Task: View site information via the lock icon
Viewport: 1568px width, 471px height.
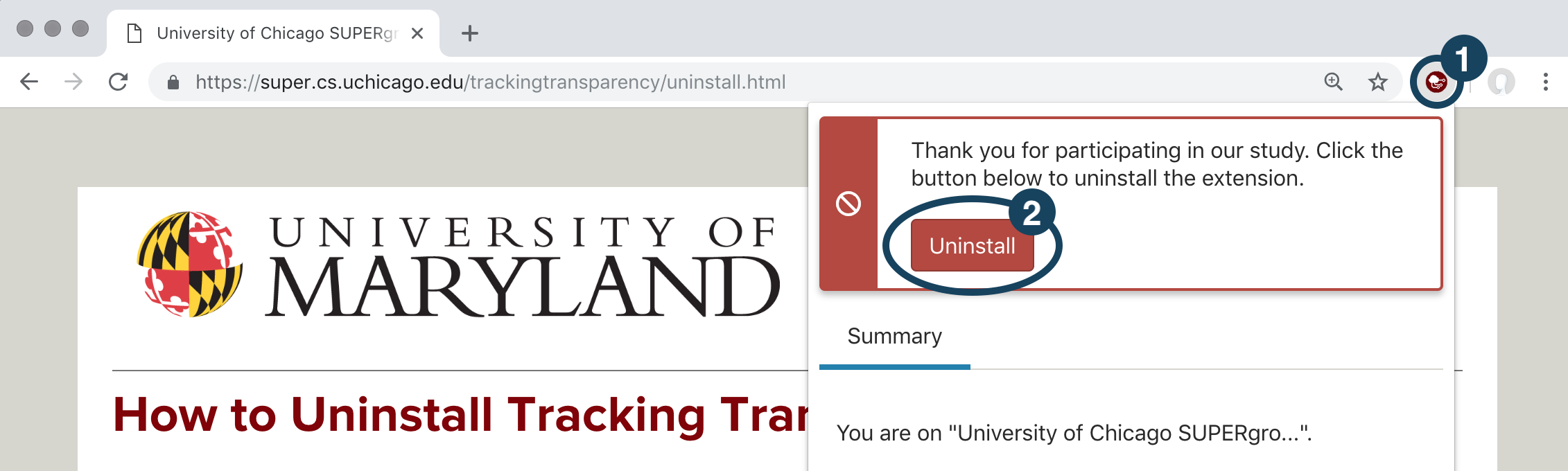Action: pos(173,82)
